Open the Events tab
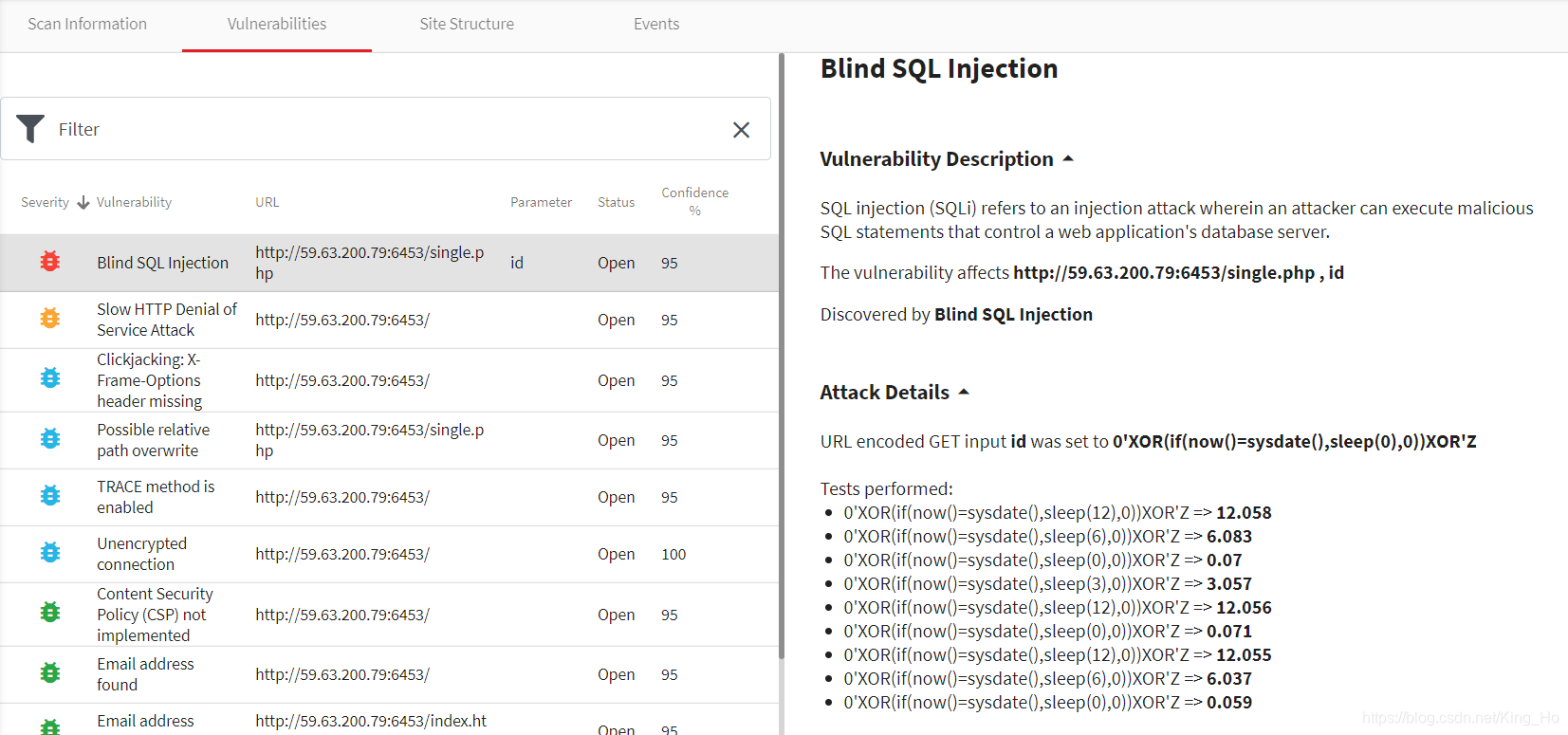 pyautogui.click(x=656, y=24)
